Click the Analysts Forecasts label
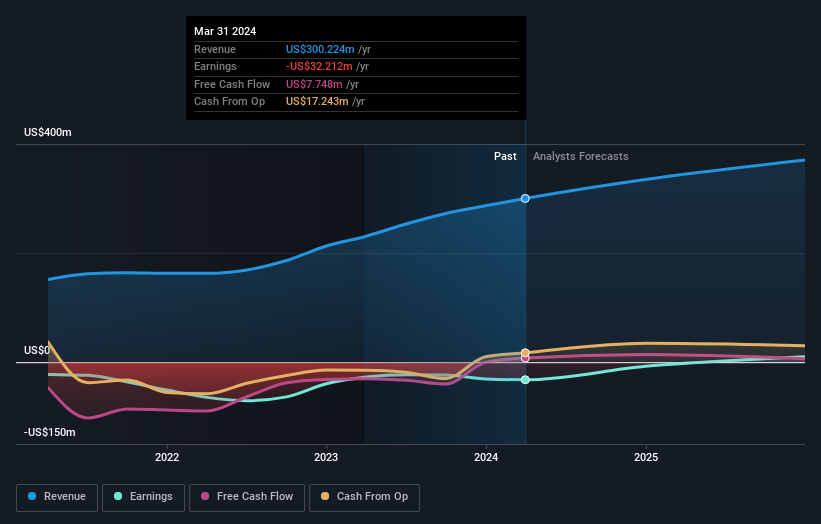Viewport: 821px width, 524px height. [x=581, y=156]
